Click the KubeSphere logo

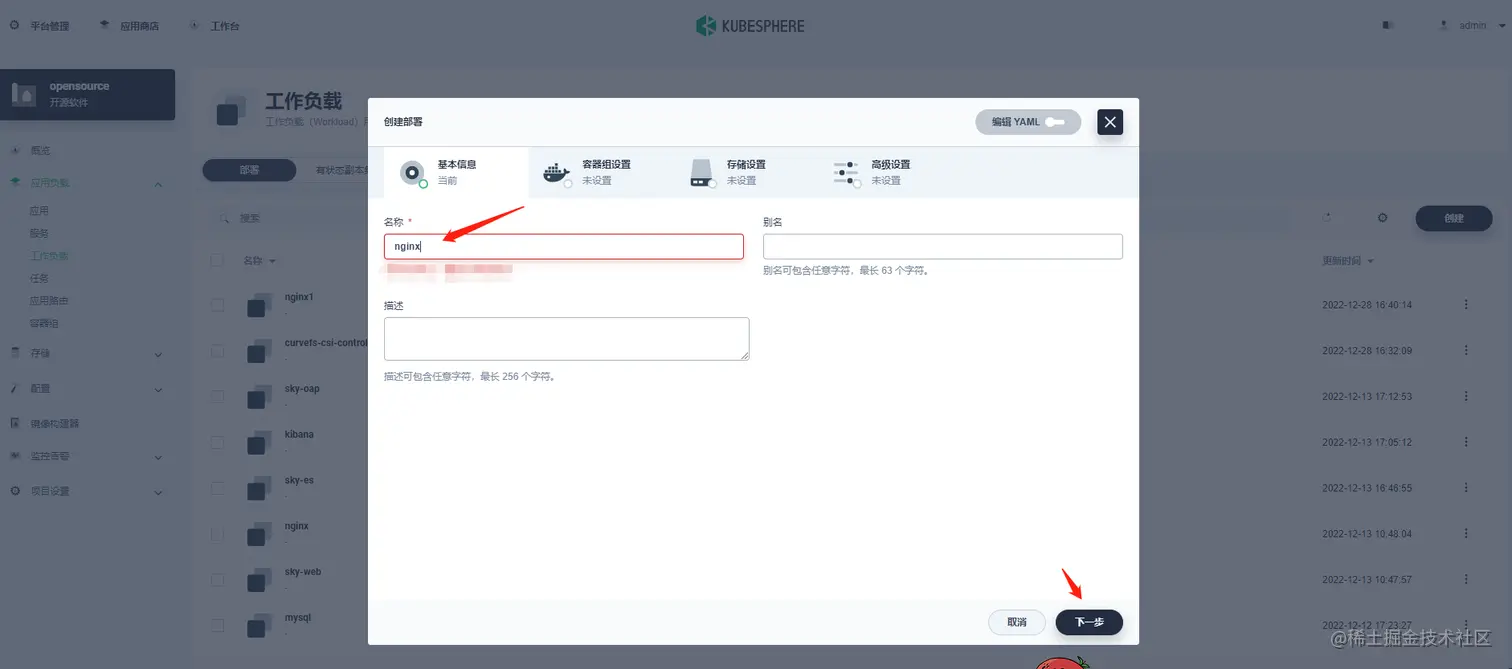750,26
